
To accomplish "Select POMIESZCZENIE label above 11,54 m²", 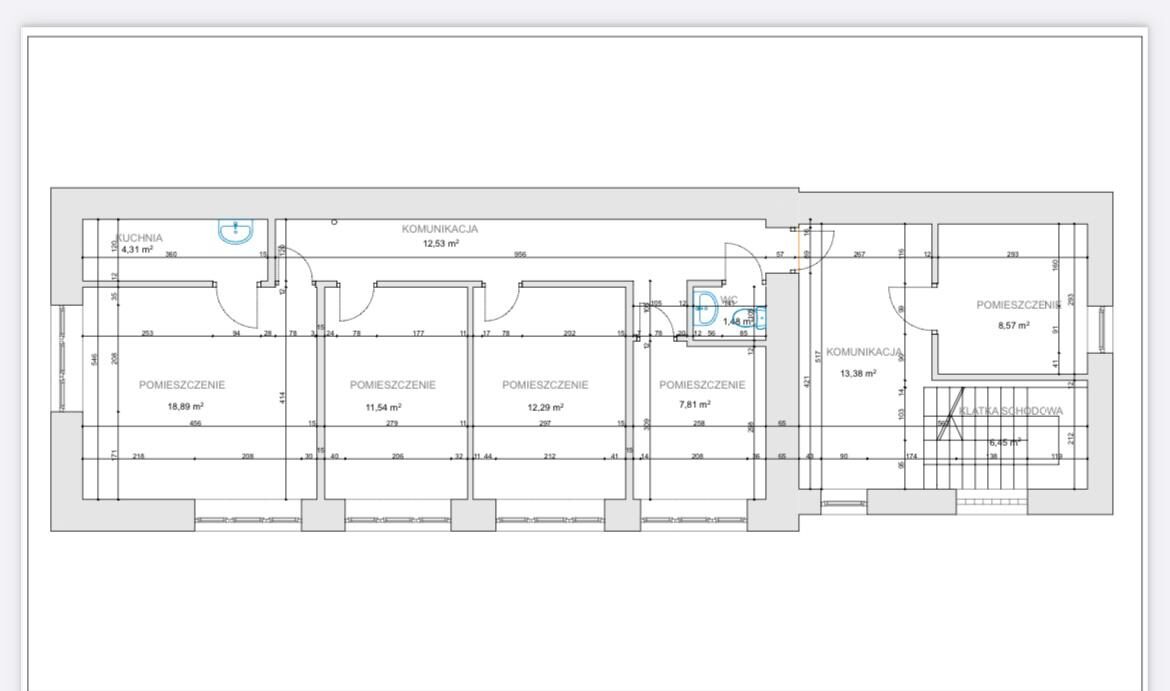I will (x=392, y=385).
